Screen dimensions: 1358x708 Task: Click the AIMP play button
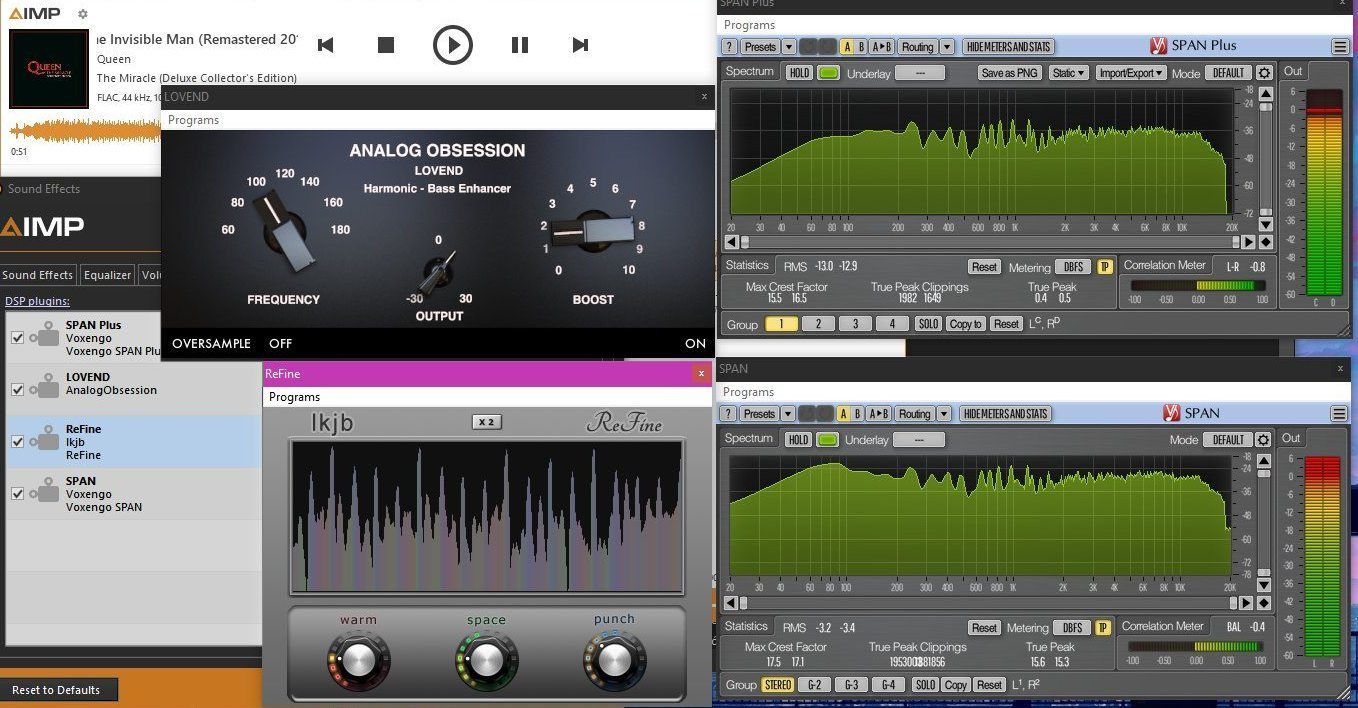tap(452, 45)
